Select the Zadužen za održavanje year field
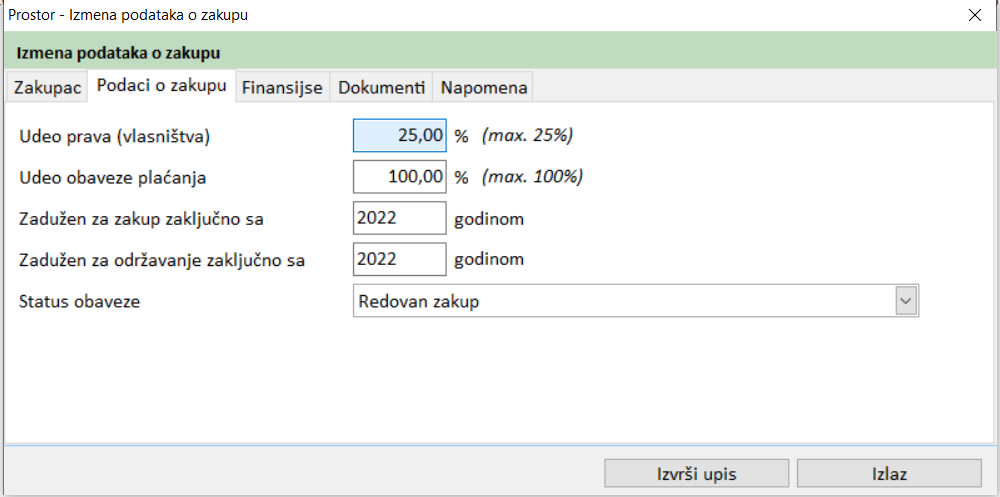This screenshot has width=1000, height=497. [x=399, y=259]
